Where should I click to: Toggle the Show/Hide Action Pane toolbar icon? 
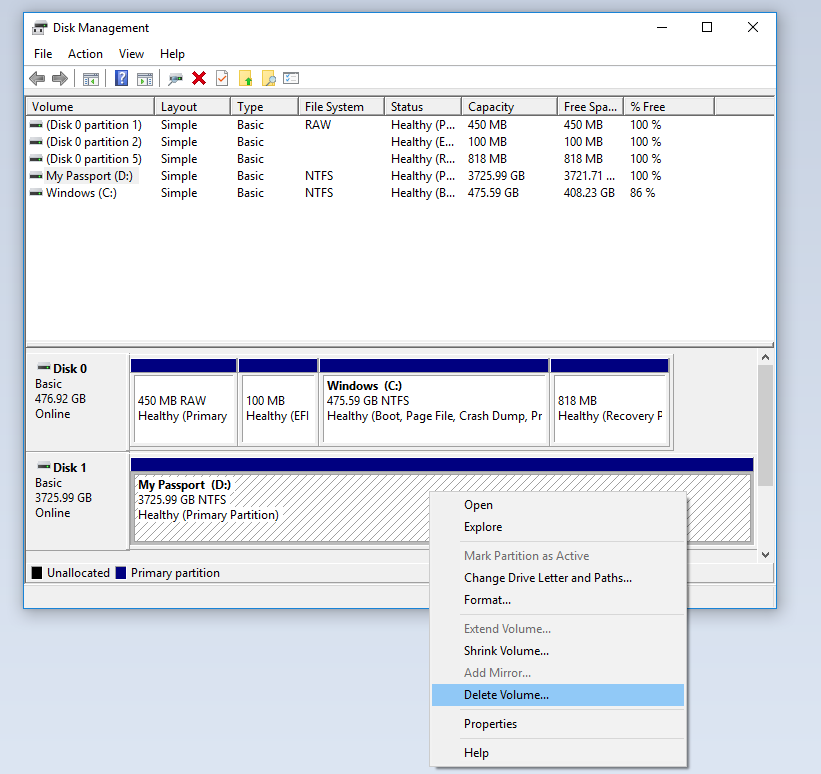[x=145, y=79]
